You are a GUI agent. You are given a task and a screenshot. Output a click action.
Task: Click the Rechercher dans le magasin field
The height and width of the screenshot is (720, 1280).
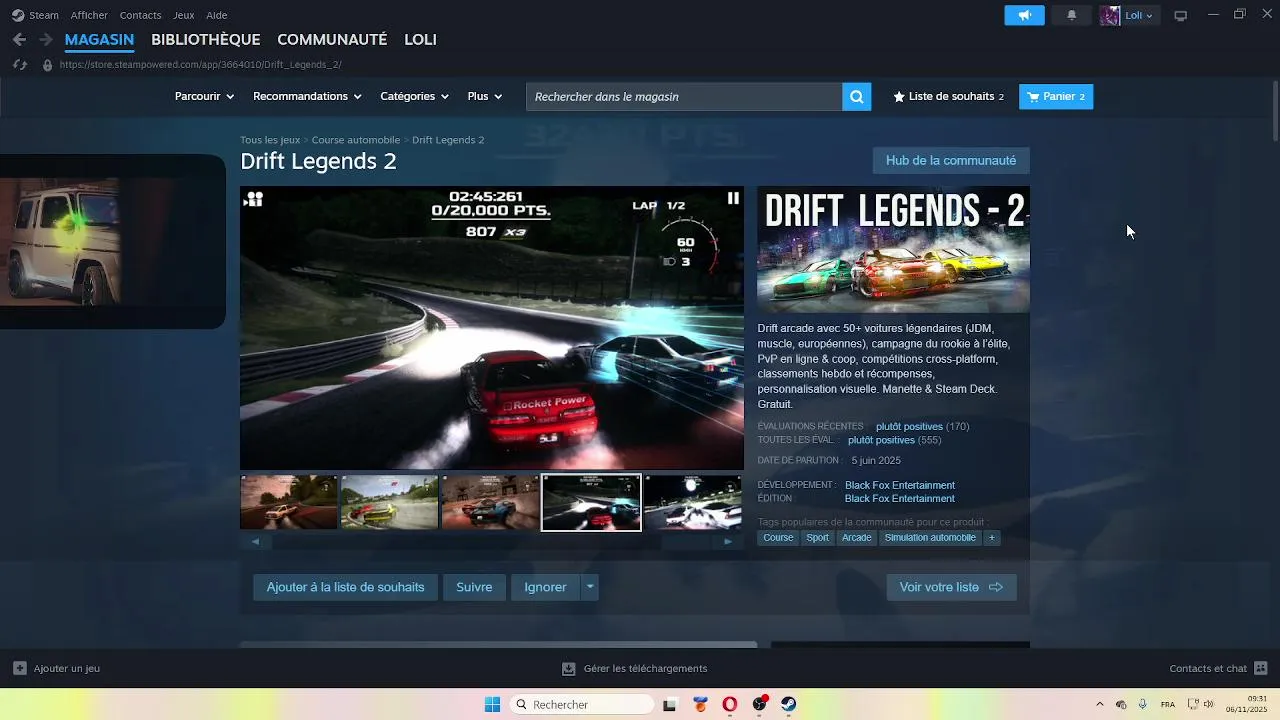click(x=684, y=97)
